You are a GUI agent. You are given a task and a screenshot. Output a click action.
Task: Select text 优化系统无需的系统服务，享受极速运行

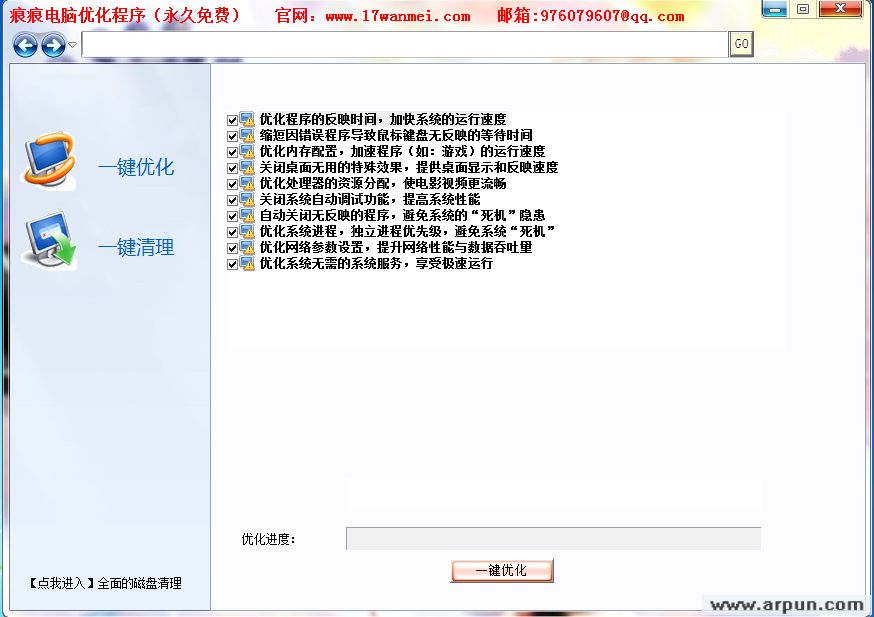376,264
